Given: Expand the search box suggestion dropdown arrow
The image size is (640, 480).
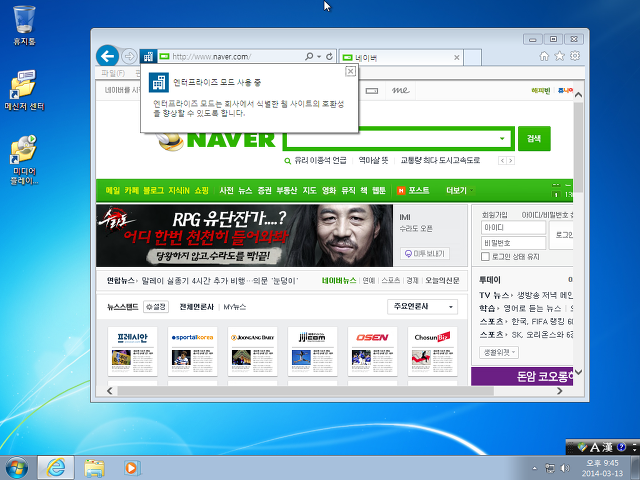Looking at the screenshot, I should (x=502, y=138).
